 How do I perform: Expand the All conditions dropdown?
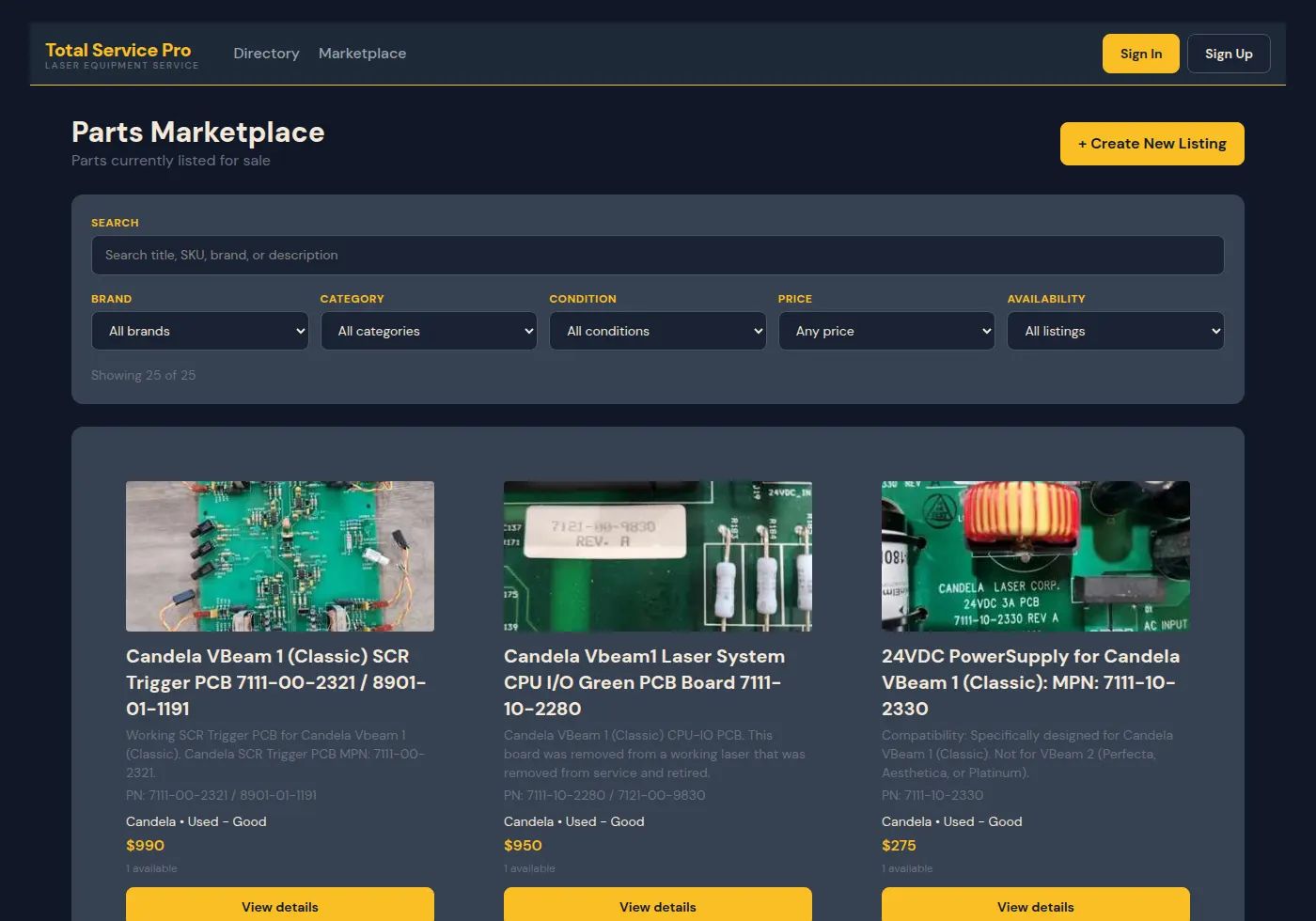[x=657, y=331]
